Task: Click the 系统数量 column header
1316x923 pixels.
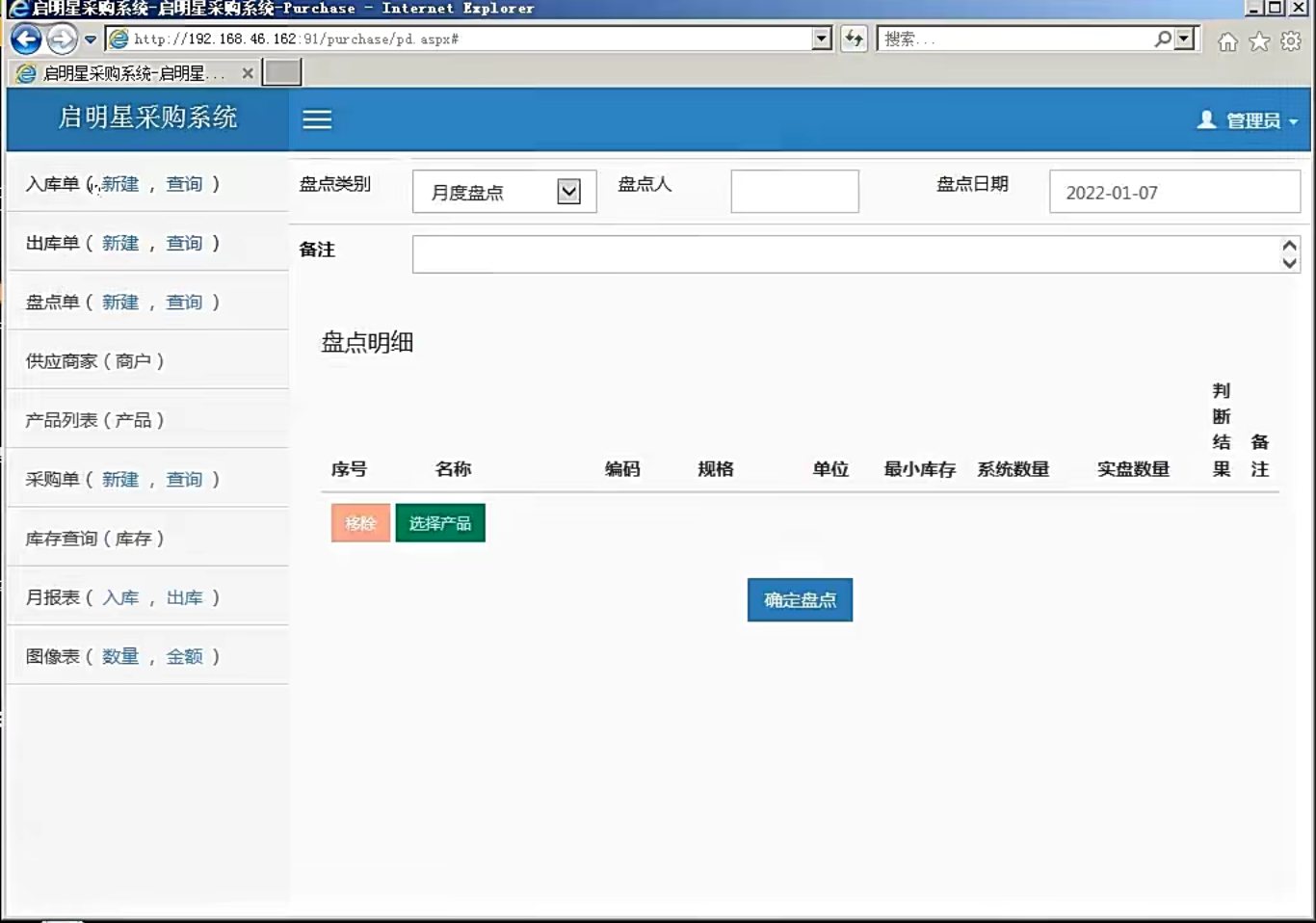Action: click(1013, 469)
